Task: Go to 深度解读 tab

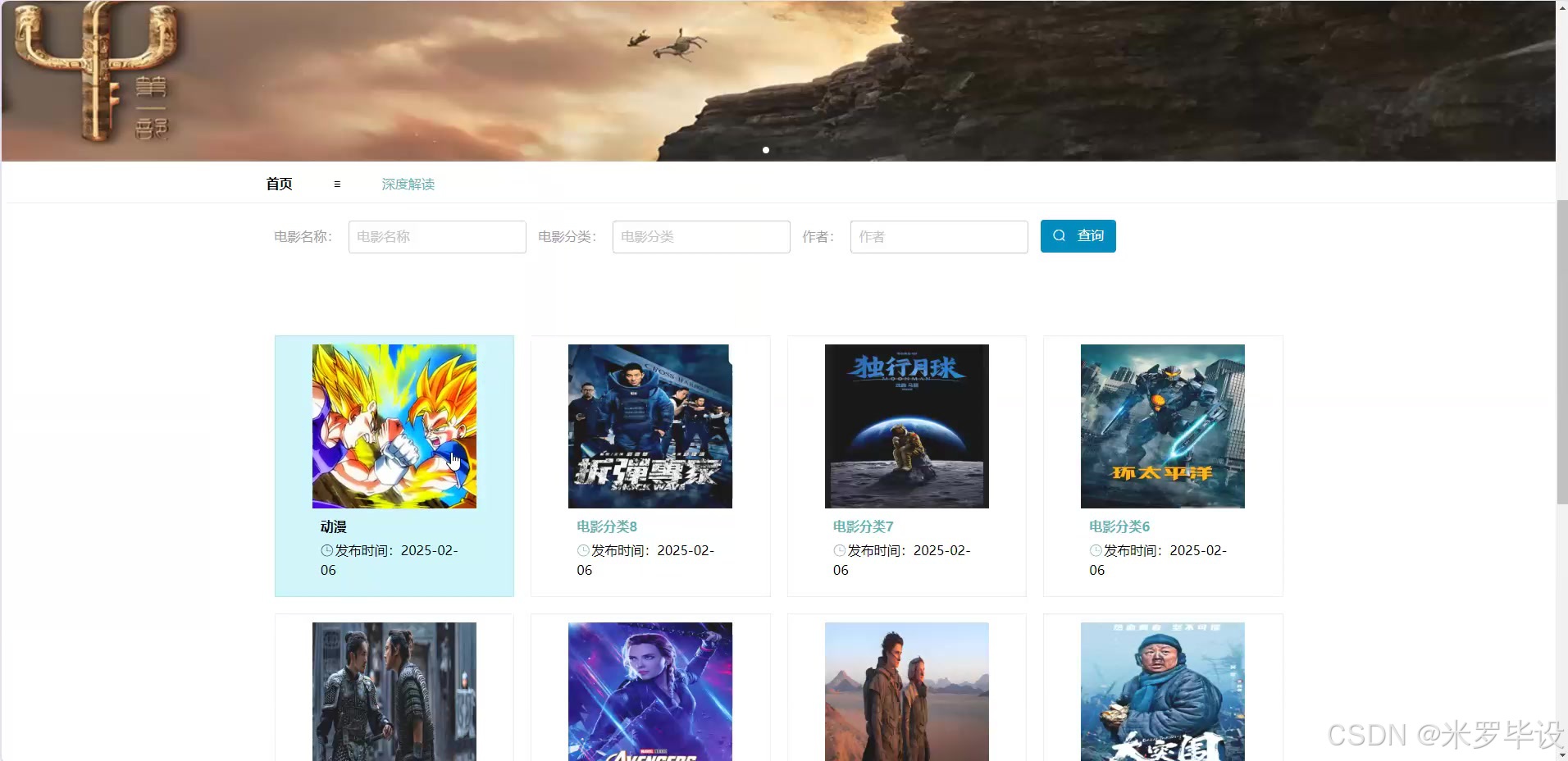Action: pyautogui.click(x=408, y=184)
